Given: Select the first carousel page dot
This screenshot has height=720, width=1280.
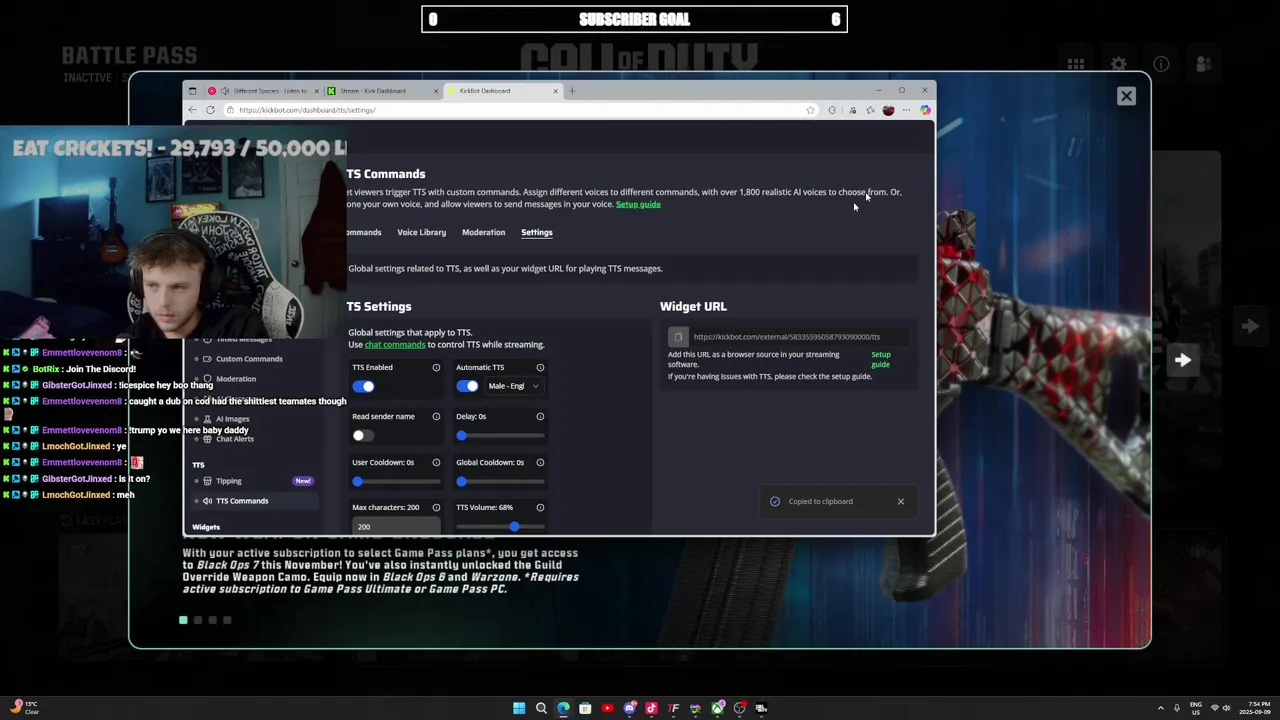Looking at the screenshot, I should tap(183, 620).
